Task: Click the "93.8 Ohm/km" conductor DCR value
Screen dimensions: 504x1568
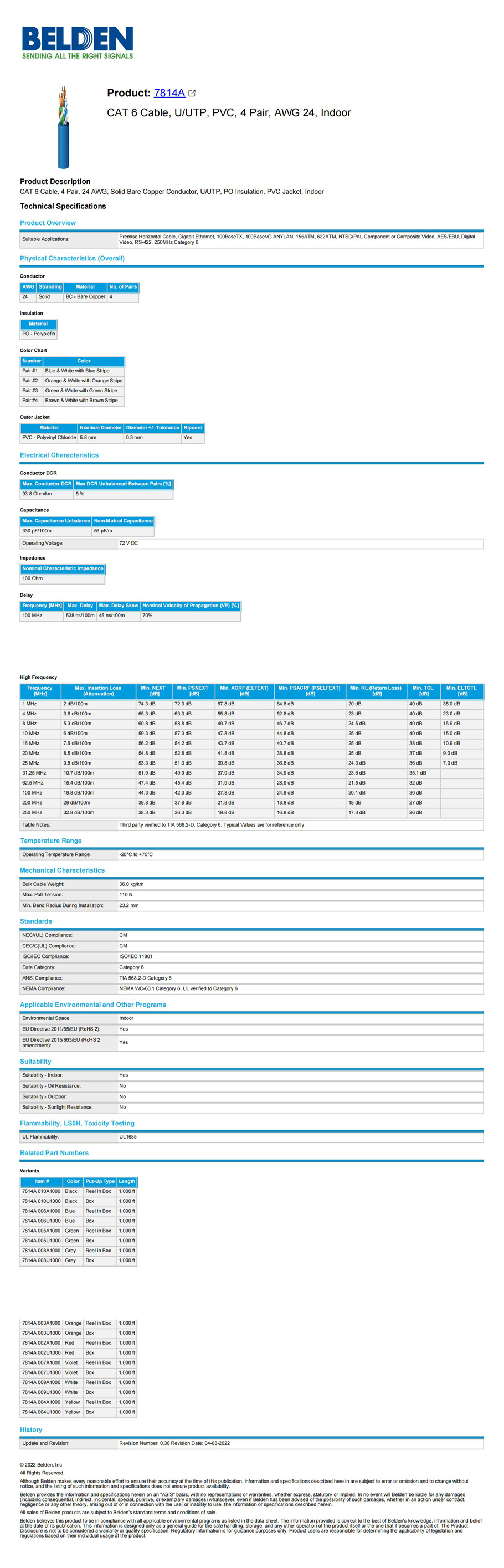Action: [47, 494]
